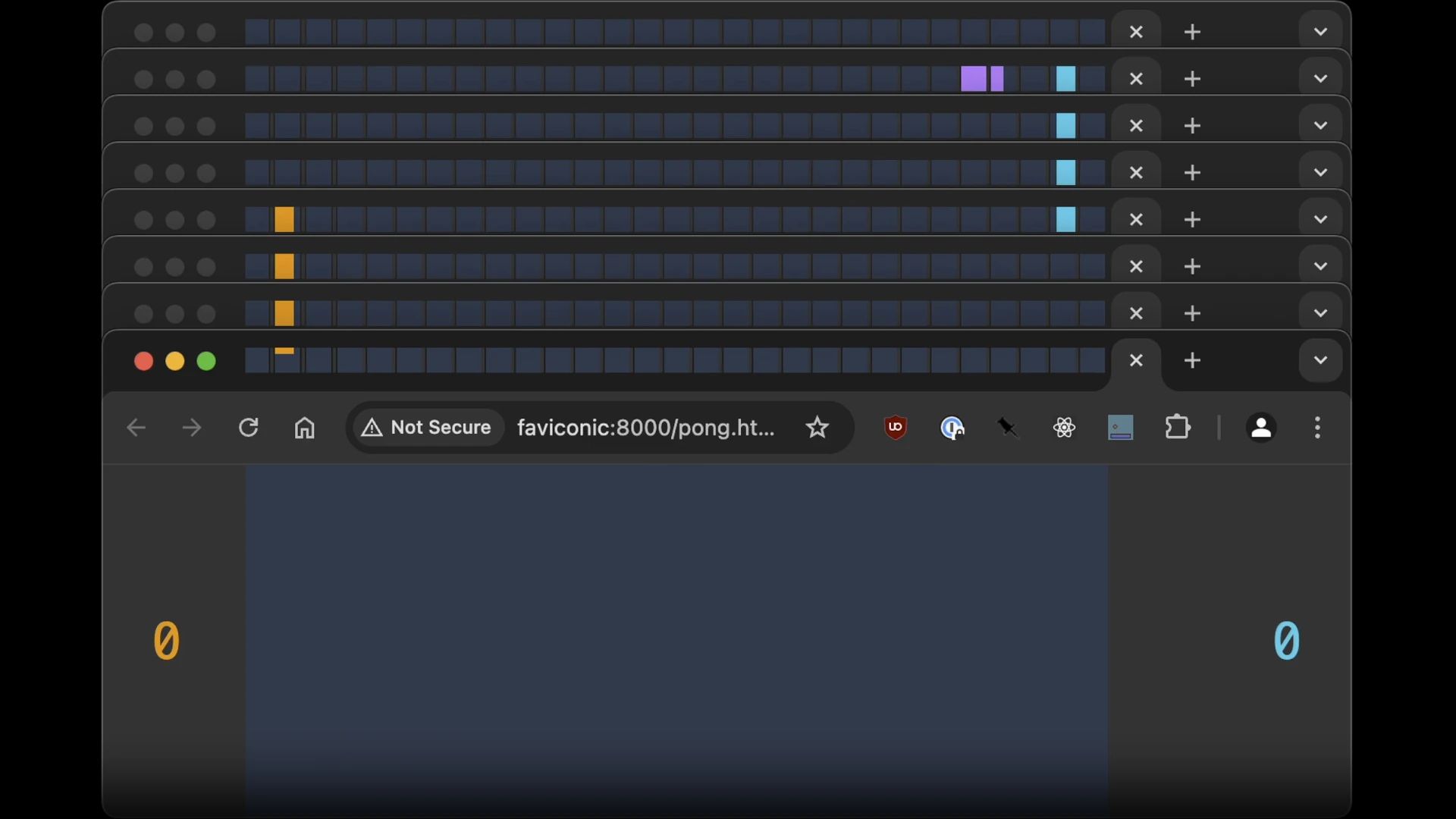This screenshot has width=1456, height=819.
Task: Close active tab in seventh window from top
Action: point(1136,313)
